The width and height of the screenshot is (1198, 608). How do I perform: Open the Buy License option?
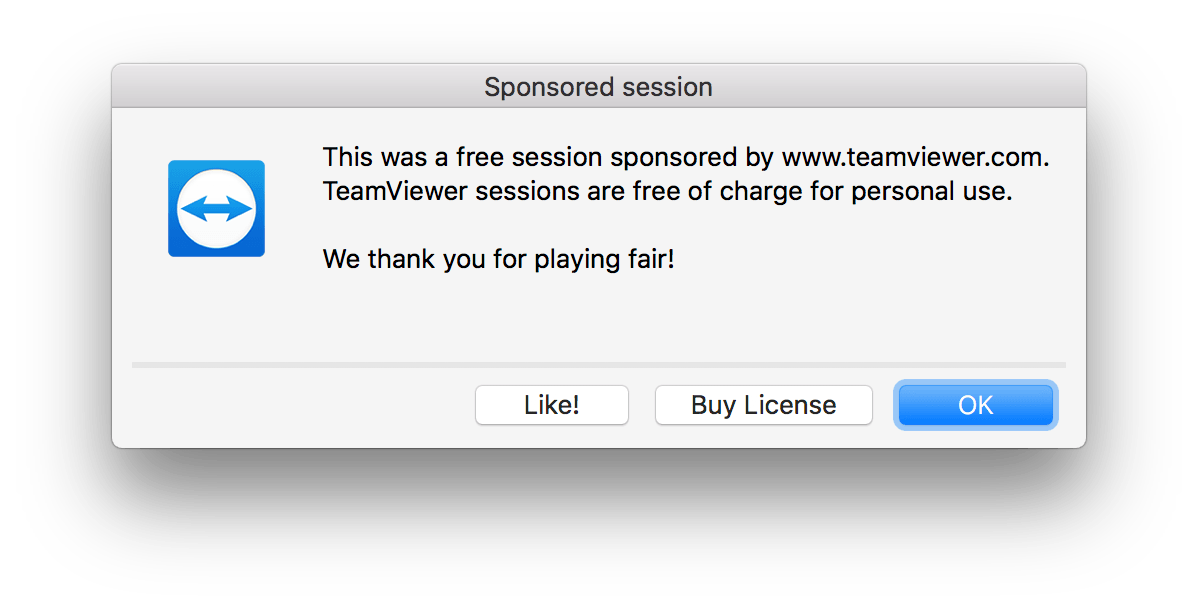coord(763,405)
